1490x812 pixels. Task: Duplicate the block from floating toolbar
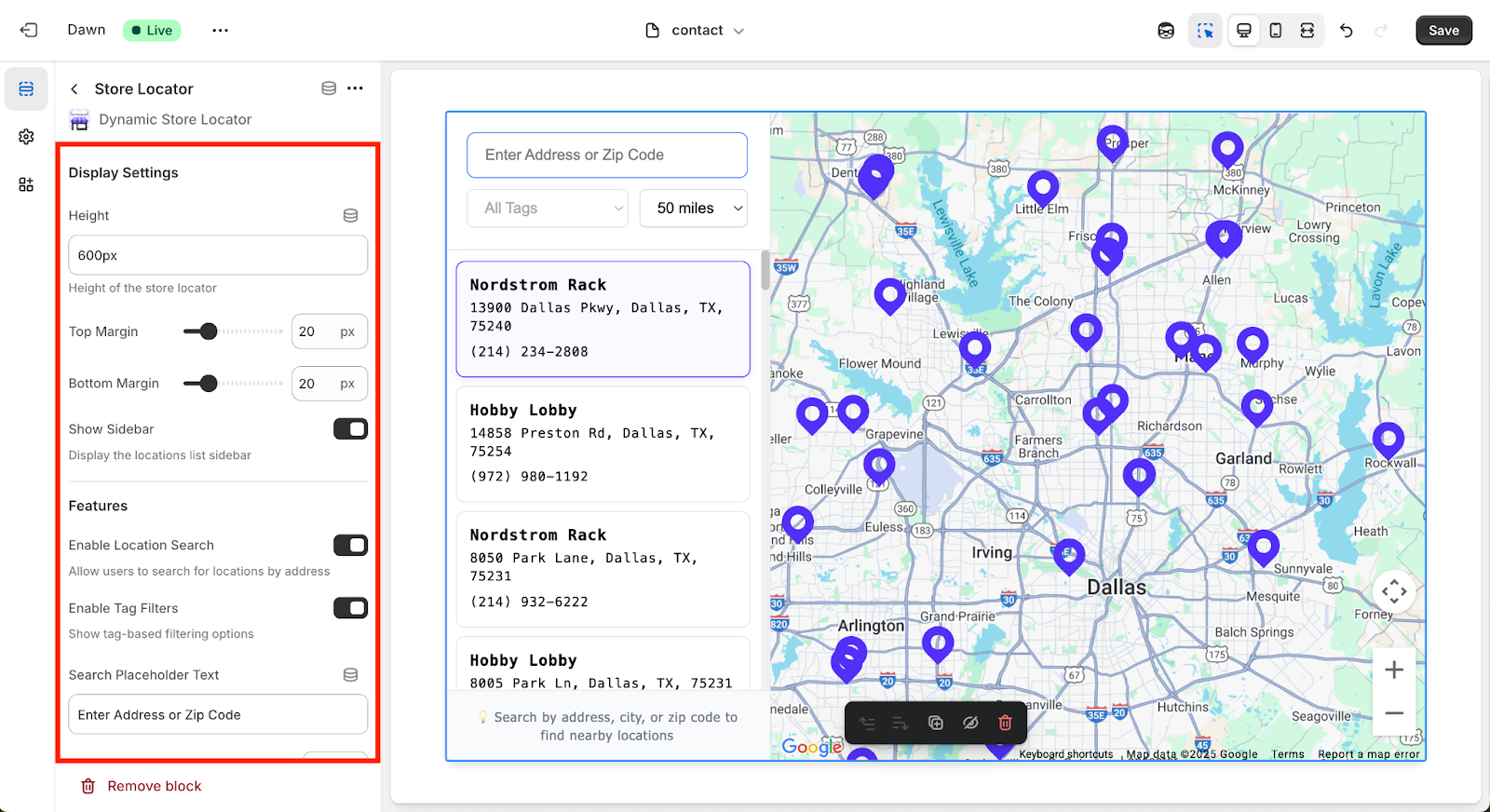pyautogui.click(x=936, y=723)
